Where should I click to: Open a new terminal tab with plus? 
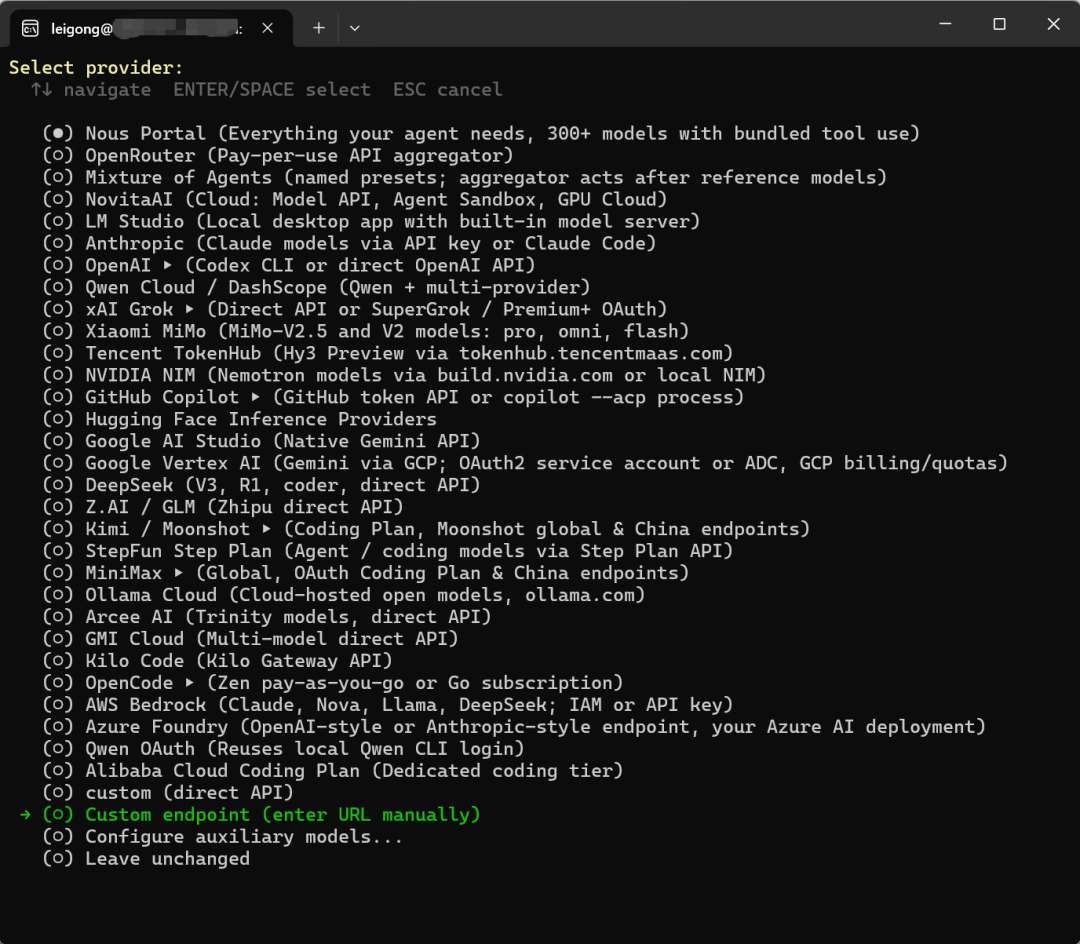click(318, 28)
